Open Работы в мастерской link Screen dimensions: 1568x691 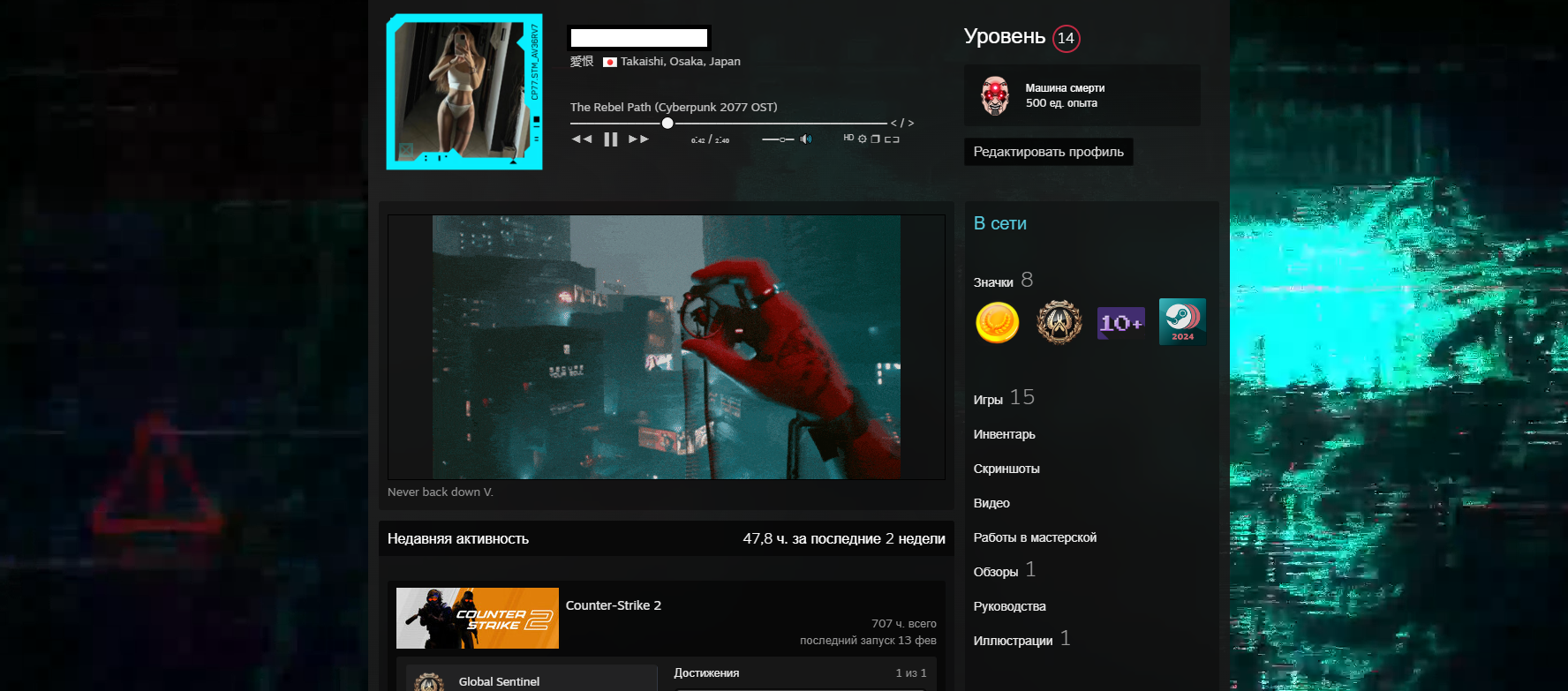point(1035,537)
